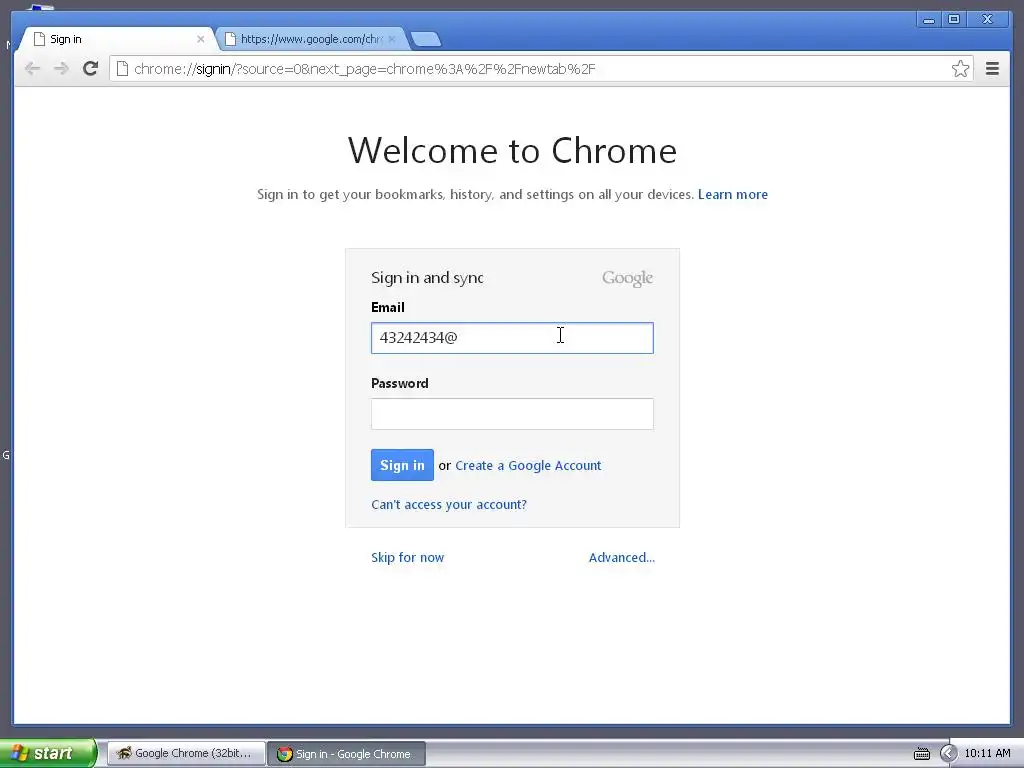This screenshot has width=1024, height=768.
Task: Restore down the Chrome window
Action: click(953, 20)
